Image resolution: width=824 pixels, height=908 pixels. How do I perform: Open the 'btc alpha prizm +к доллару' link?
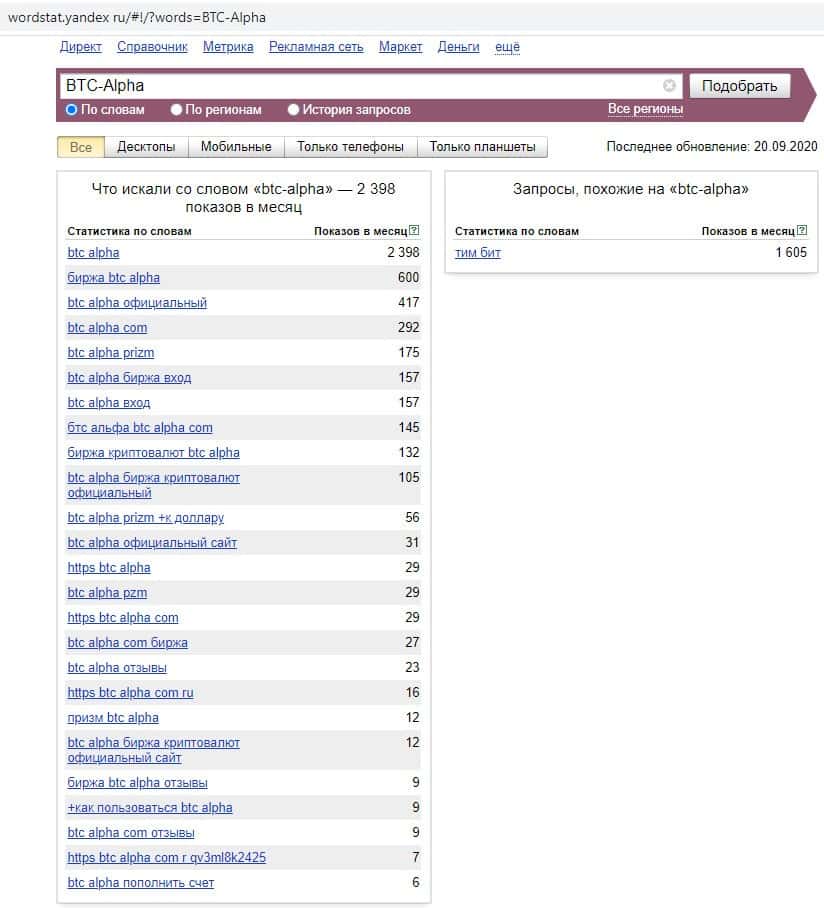click(145, 517)
